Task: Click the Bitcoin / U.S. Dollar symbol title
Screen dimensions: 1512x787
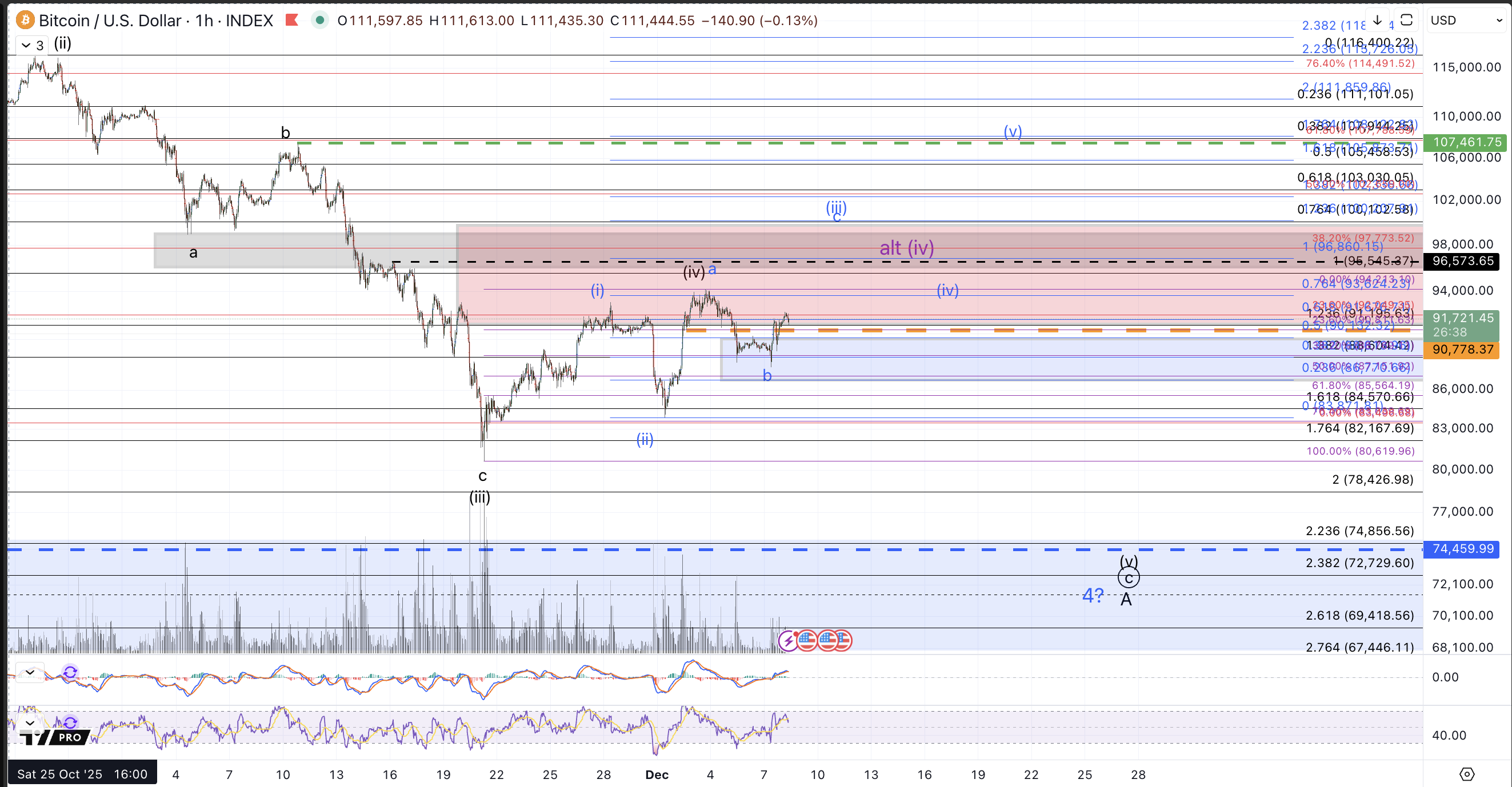Action: [x=110, y=21]
